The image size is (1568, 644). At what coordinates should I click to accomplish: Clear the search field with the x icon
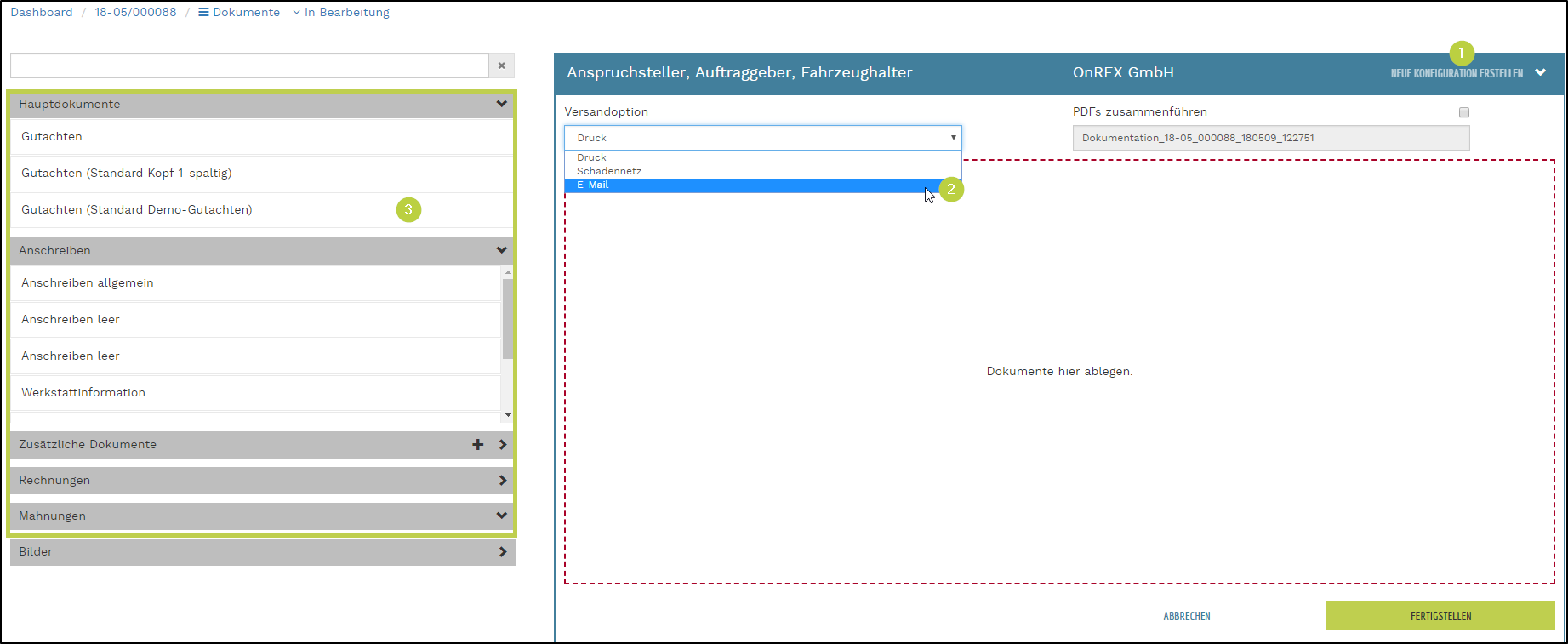pos(501,66)
